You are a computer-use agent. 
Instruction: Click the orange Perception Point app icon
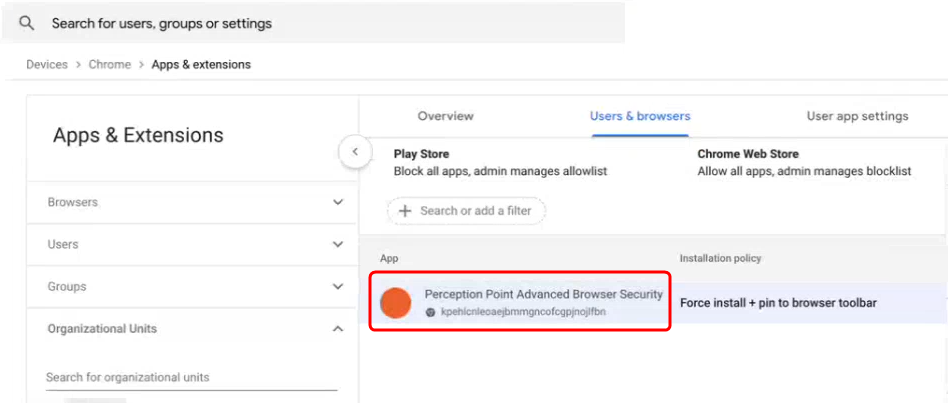(x=395, y=303)
